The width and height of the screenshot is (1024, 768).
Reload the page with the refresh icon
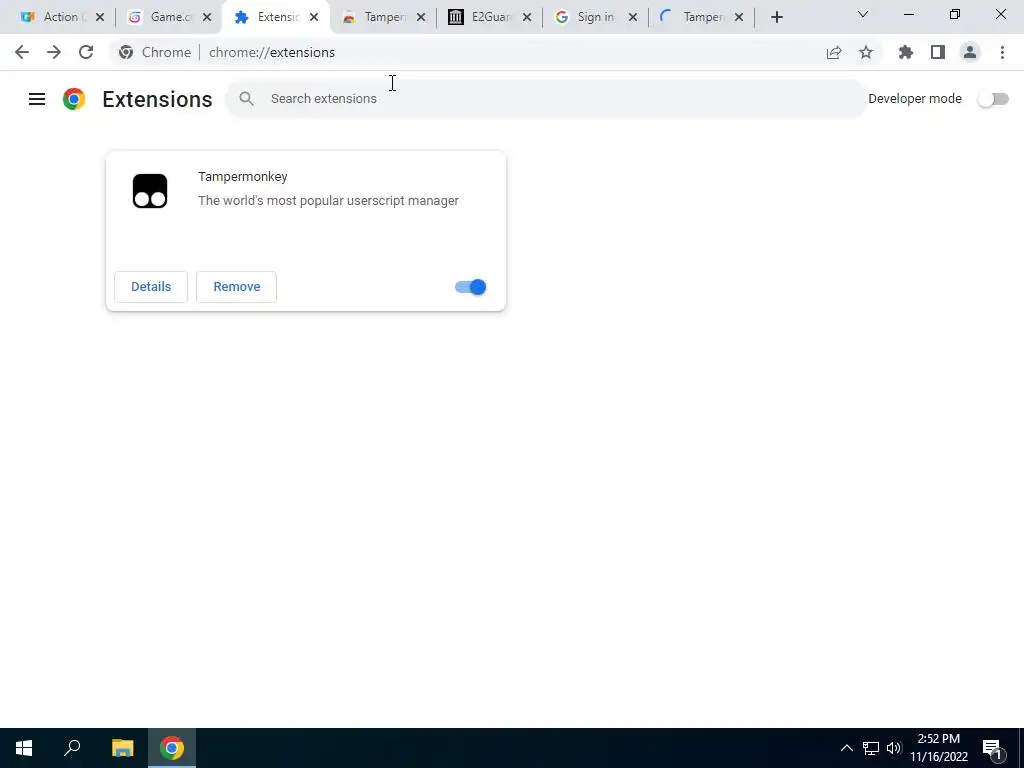tap(86, 52)
